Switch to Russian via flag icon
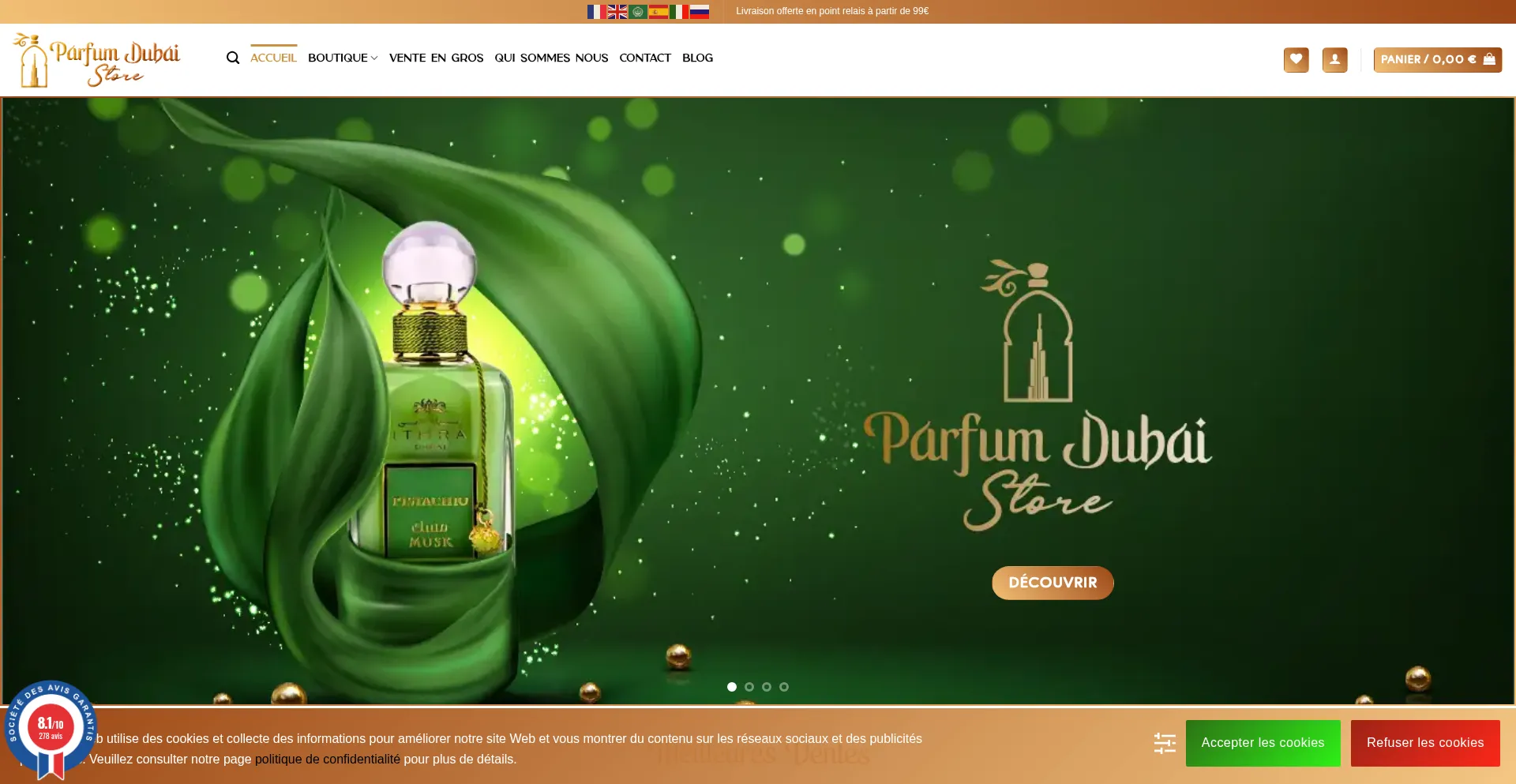 click(x=700, y=12)
